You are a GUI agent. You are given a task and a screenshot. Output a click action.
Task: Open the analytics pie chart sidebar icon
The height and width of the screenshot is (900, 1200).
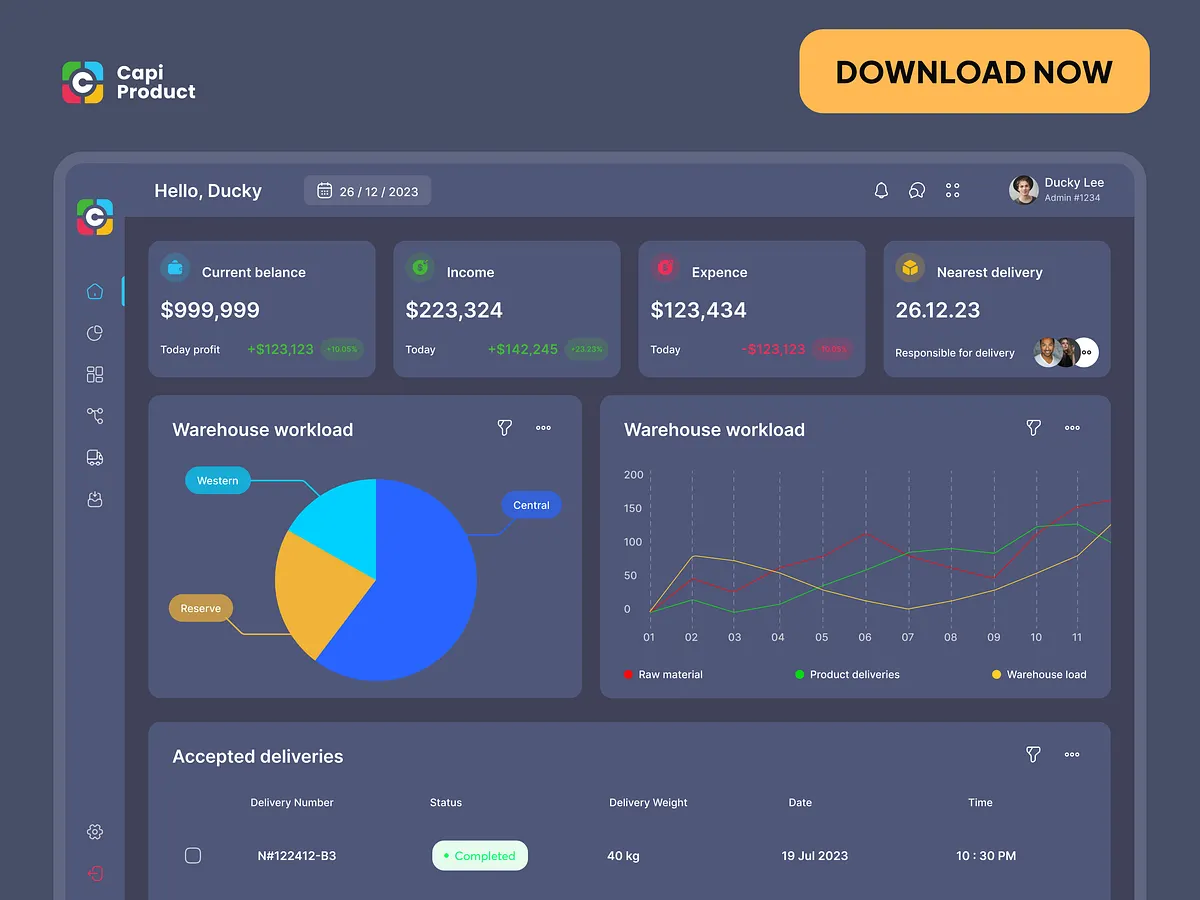tap(95, 332)
